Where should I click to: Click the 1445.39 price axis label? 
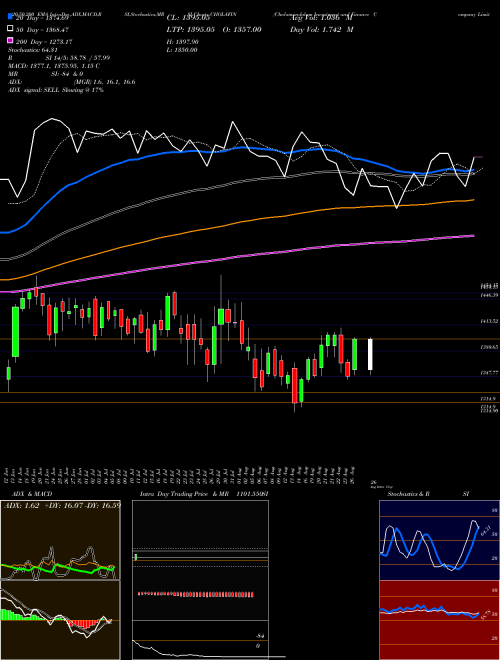489,295
